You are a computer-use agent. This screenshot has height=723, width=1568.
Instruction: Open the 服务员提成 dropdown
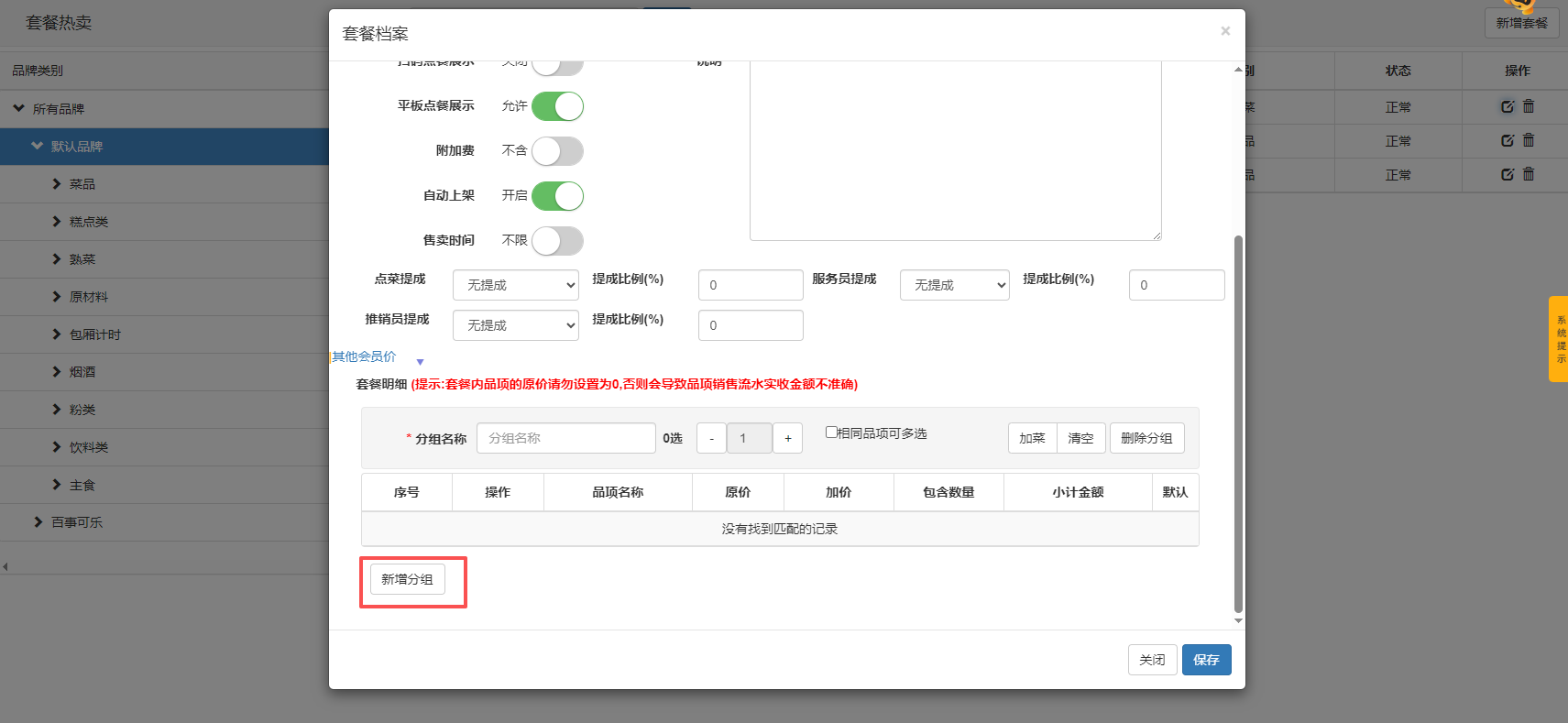[x=954, y=285]
